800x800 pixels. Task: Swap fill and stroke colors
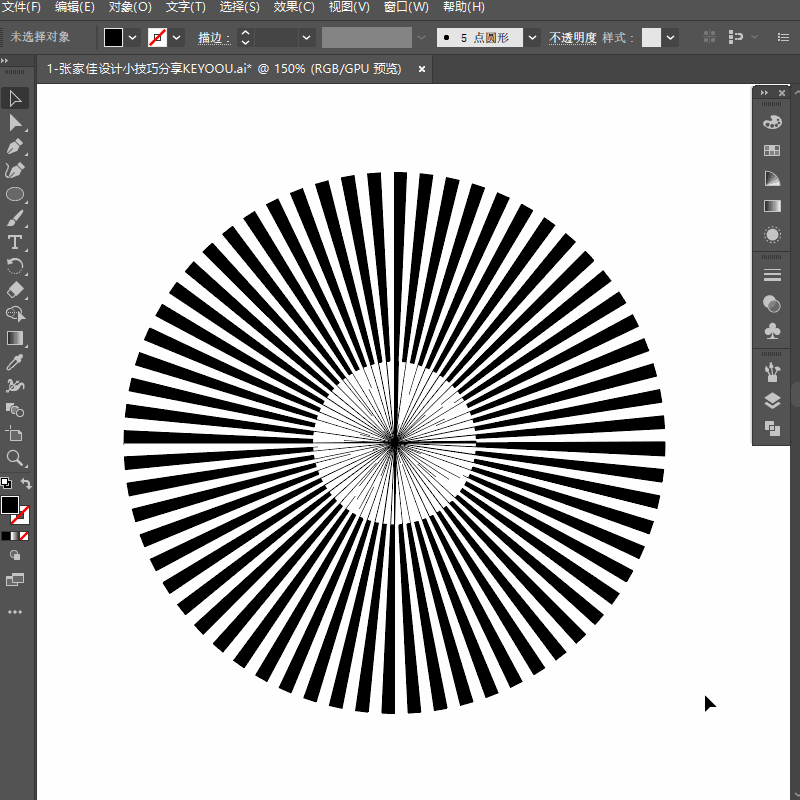point(26,483)
